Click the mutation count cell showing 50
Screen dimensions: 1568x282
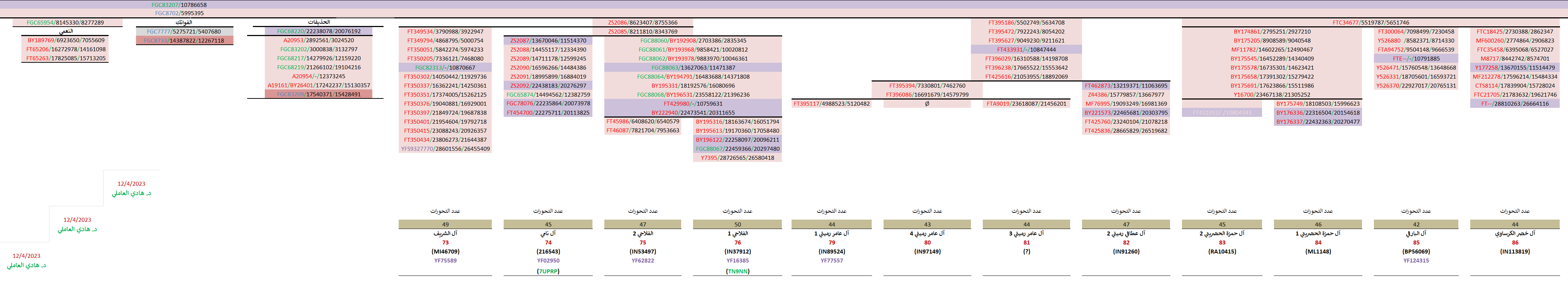tap(737, 224)
